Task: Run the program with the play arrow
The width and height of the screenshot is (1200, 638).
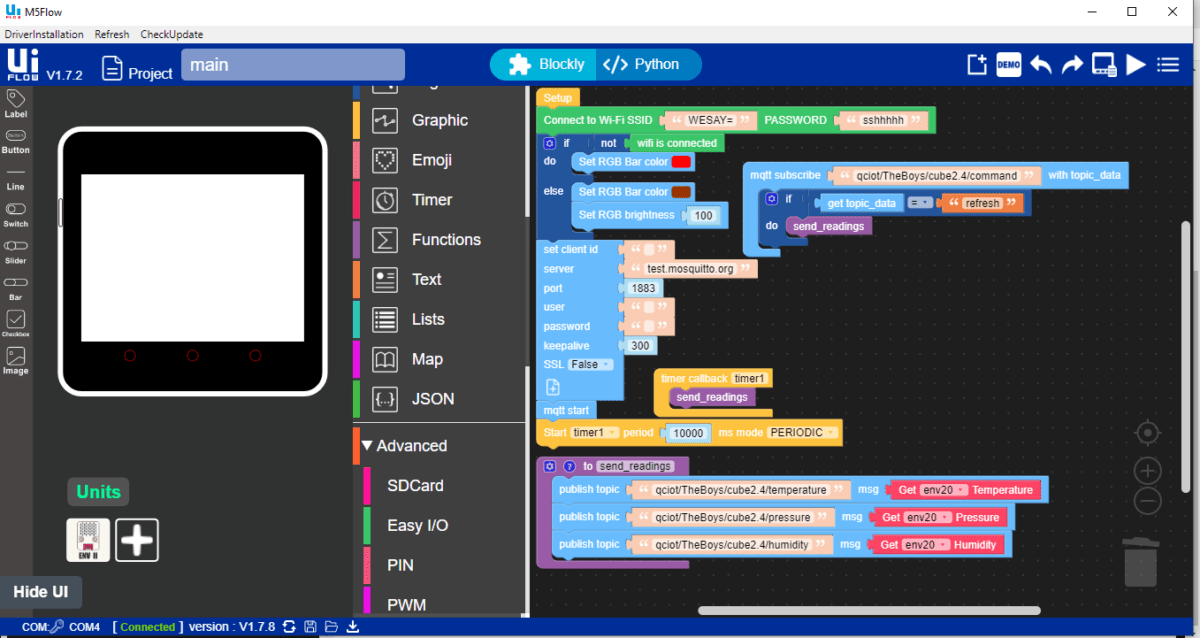Action: pyautogui.click(x=1135, y=64)
